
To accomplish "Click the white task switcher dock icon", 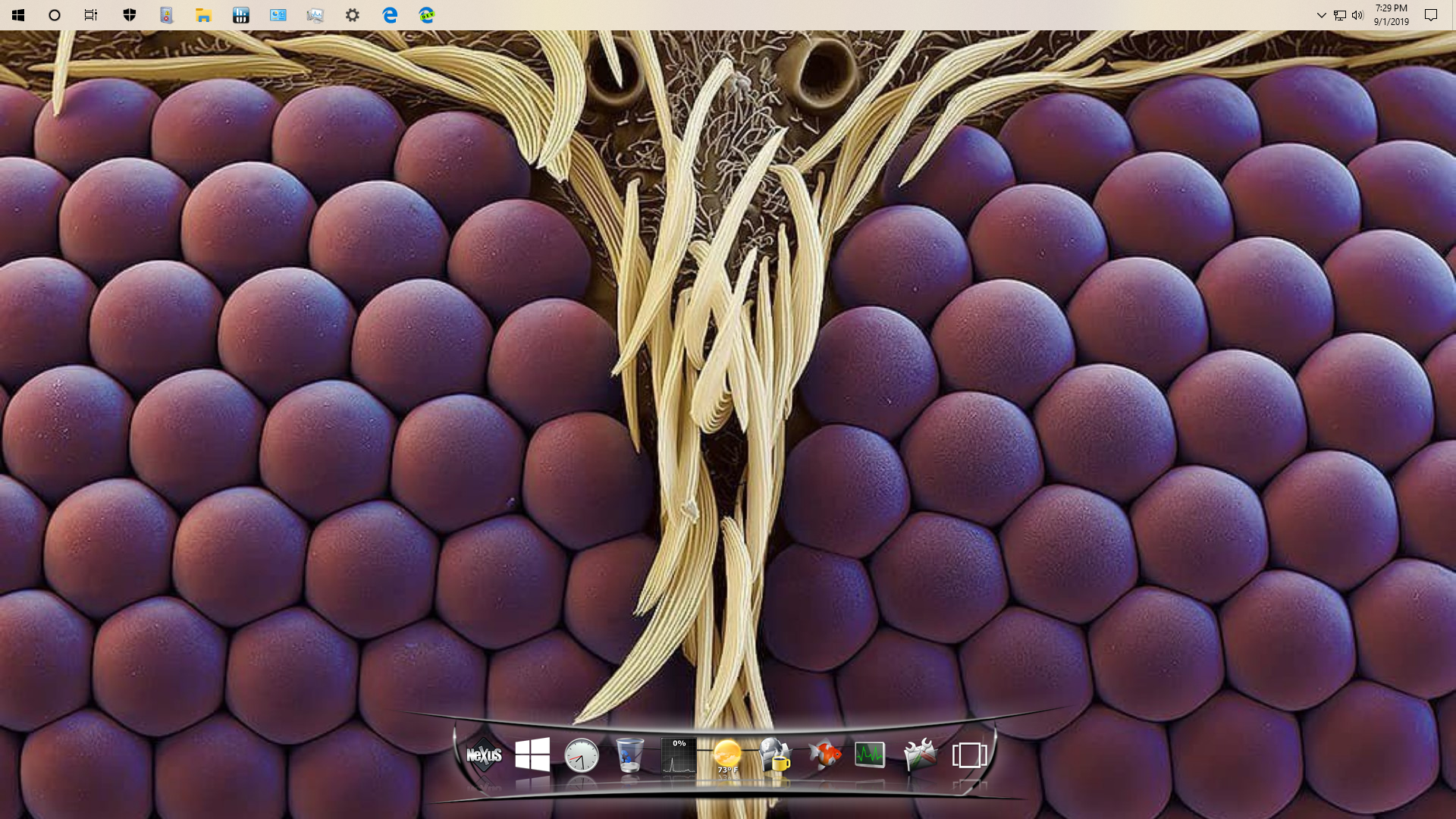I will pyautogui.click(x=969, y=755).
